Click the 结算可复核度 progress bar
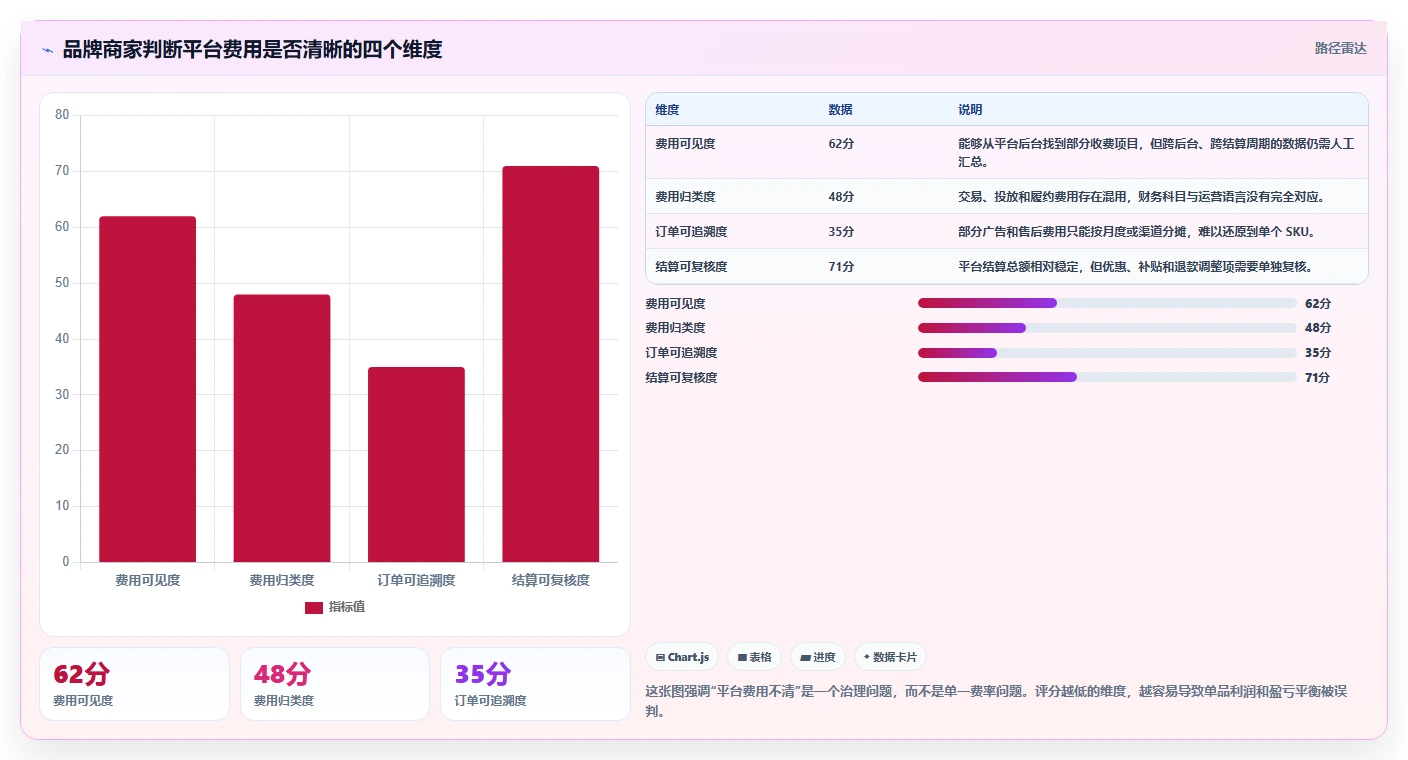This screenshot has width=1408, height=760. coord(1107,377)
